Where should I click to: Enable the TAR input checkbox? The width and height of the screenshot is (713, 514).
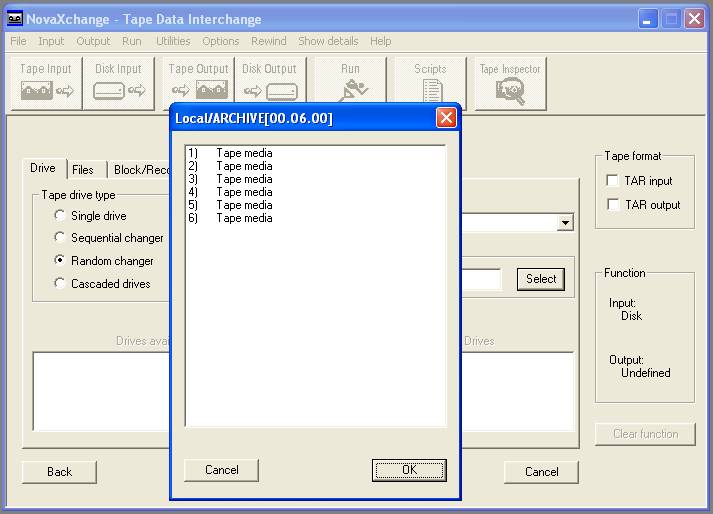click(x=613, y=181)
